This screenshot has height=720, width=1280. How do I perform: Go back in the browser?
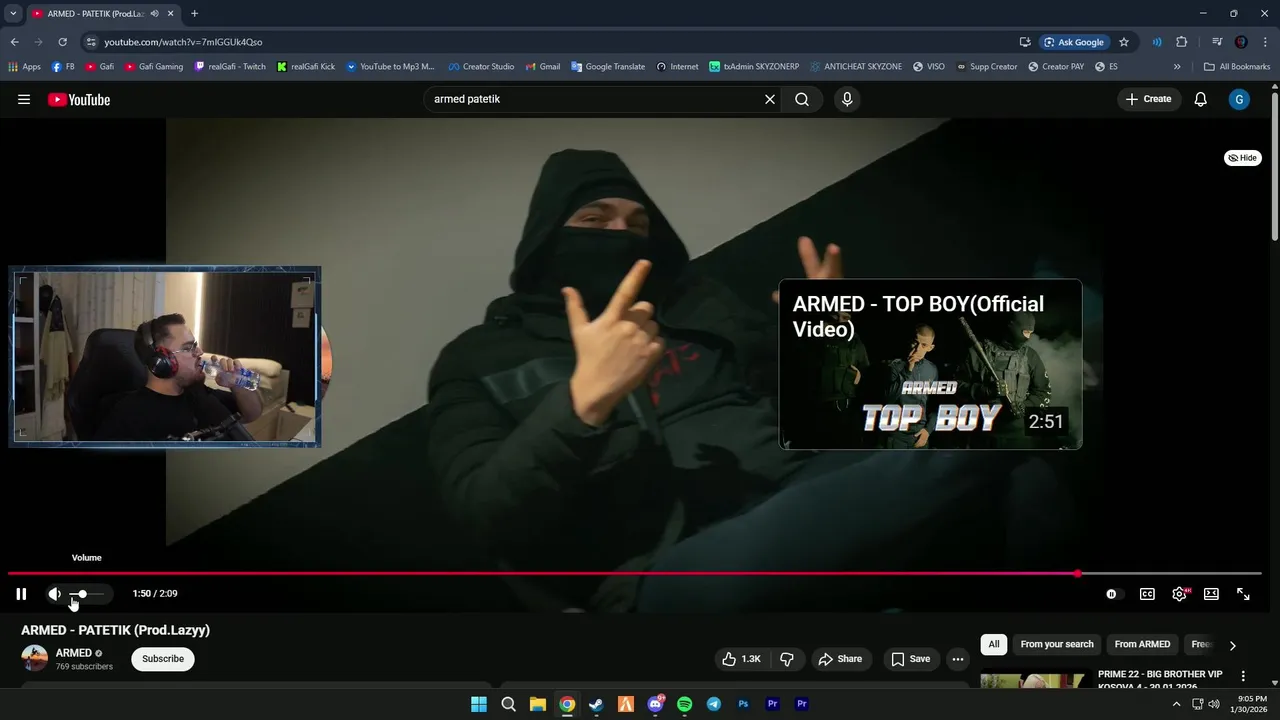click(x=14, y=42)
